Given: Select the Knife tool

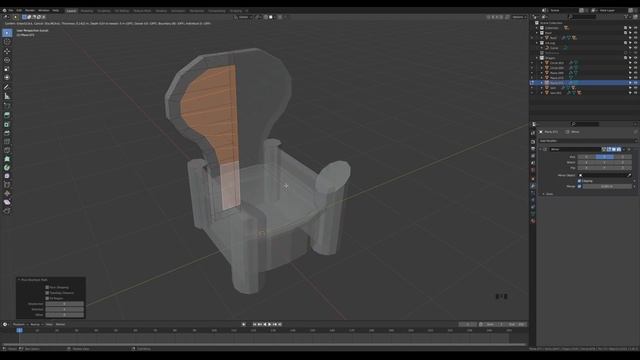Looking at the screenshot, I should click(x=7, y=150).
